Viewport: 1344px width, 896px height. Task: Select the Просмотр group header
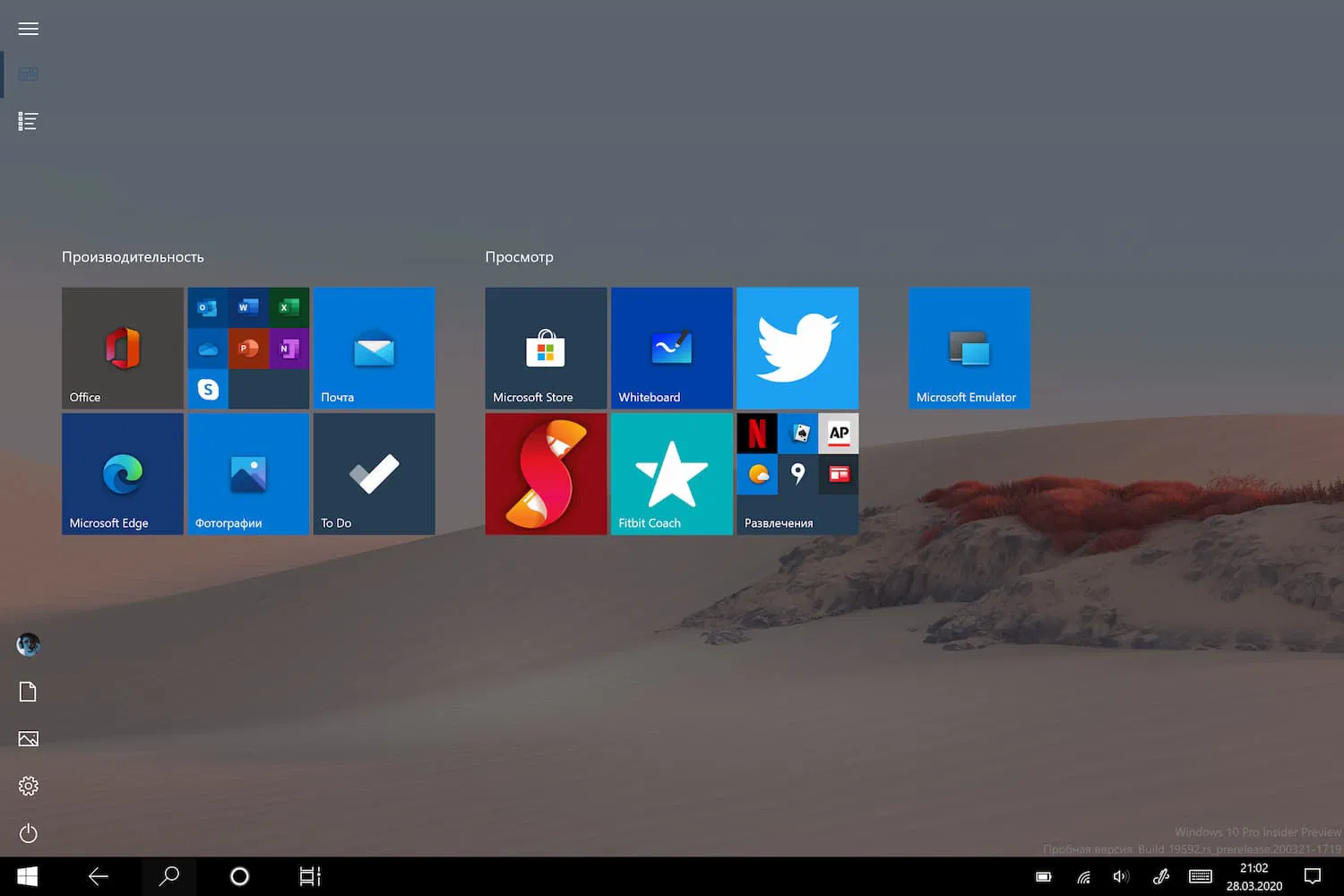pos(520,257)
